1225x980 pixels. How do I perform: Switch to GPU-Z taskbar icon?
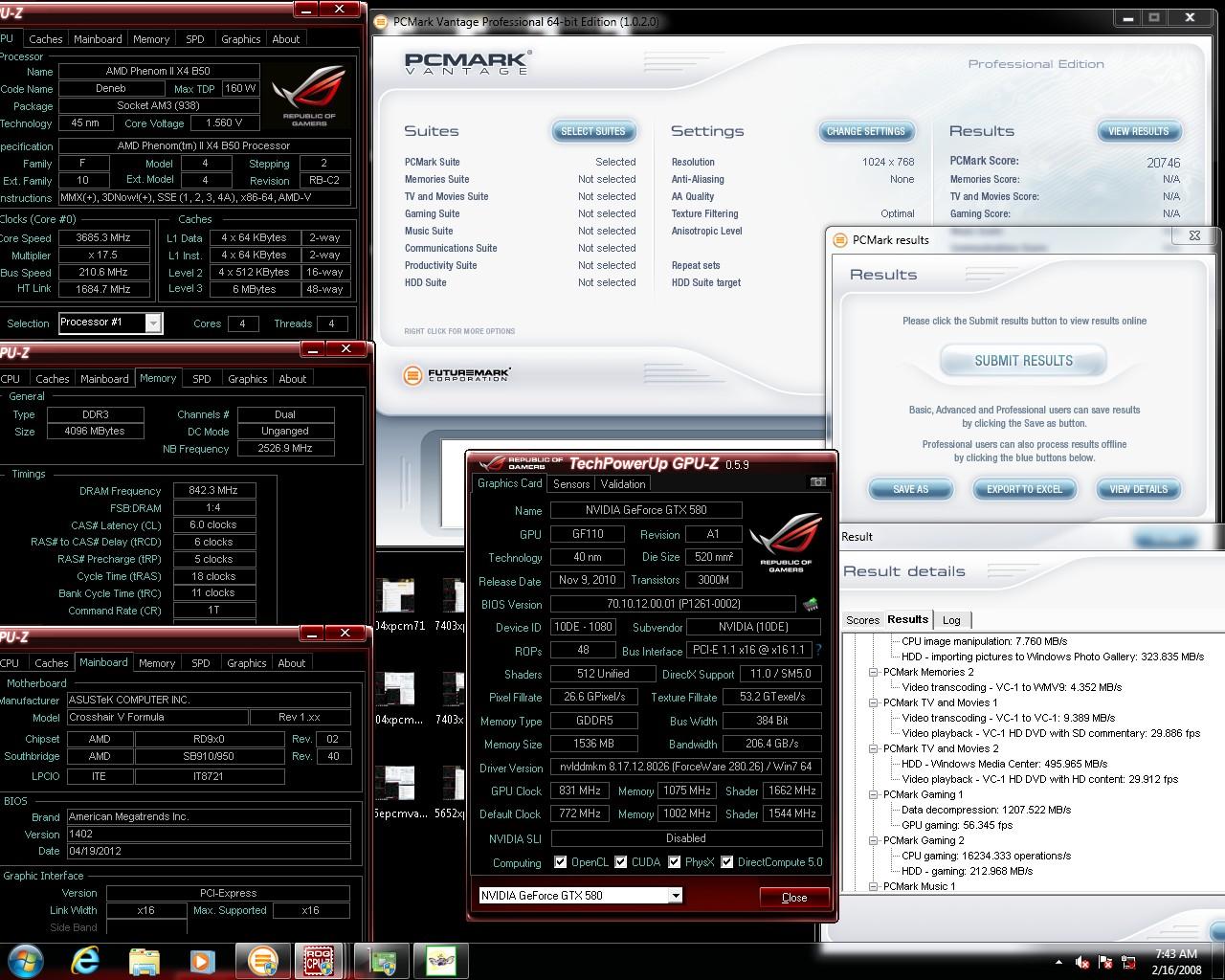coord(383,961)
